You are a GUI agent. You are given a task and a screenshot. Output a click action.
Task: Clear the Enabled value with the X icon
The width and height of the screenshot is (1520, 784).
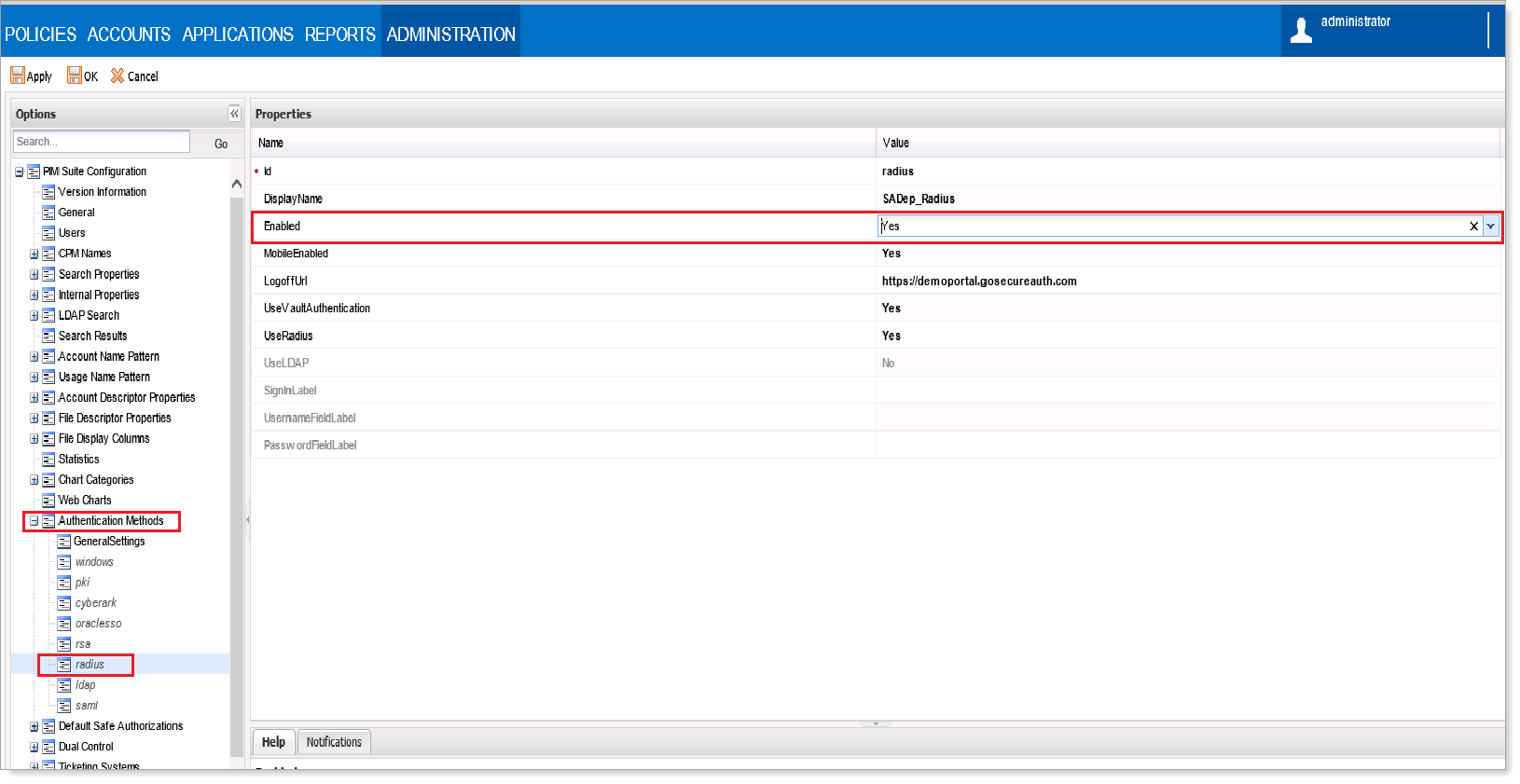point(1473,227)
